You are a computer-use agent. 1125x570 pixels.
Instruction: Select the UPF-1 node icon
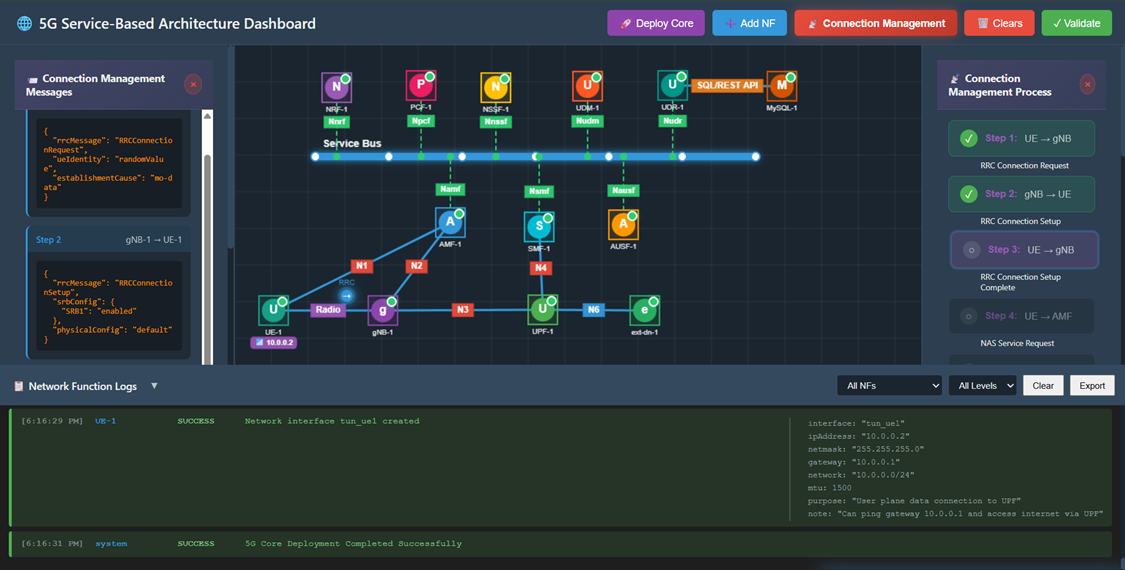542,310
